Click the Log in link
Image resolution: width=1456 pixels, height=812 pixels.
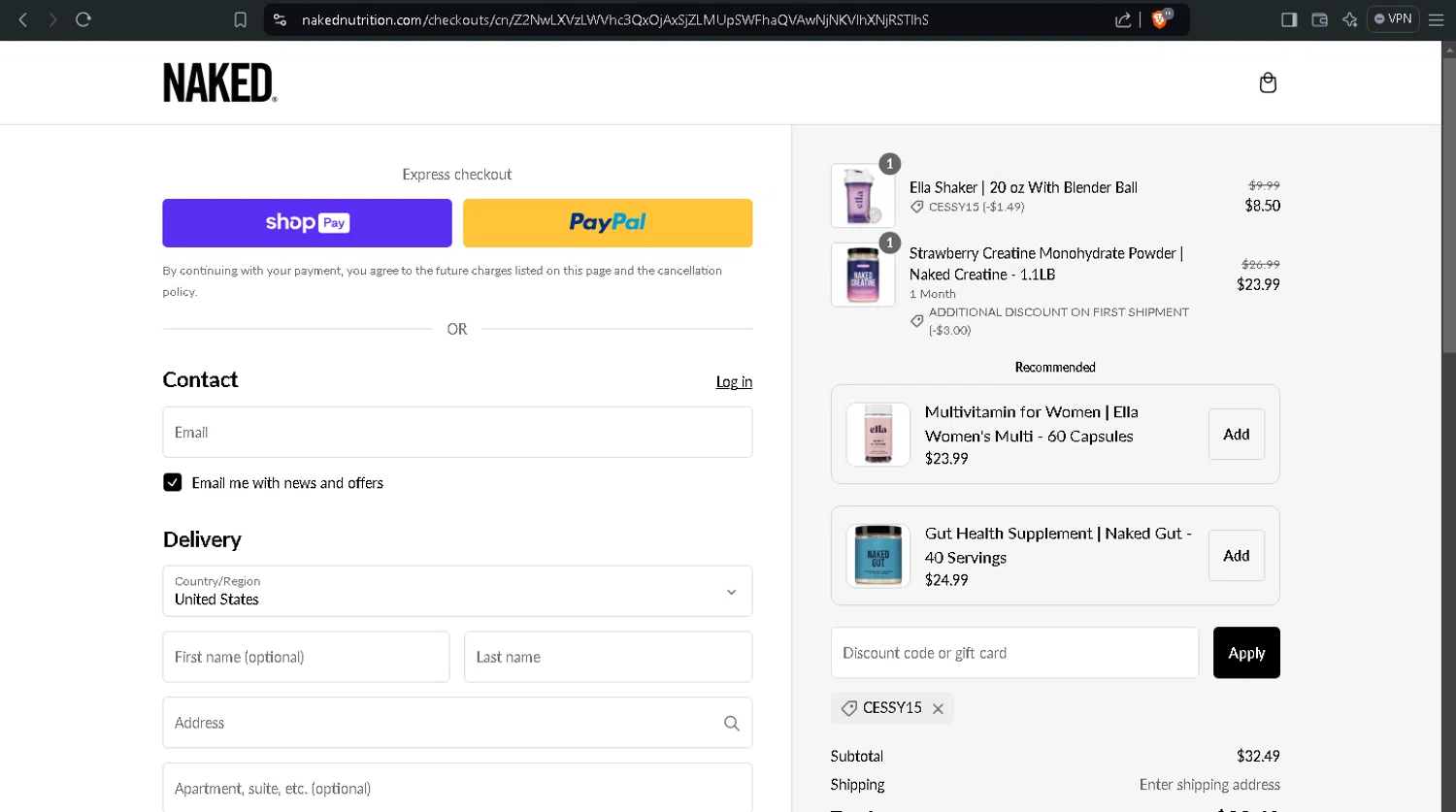click(734, 382)
